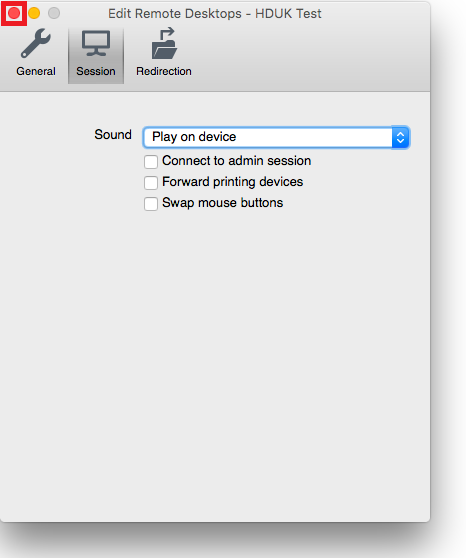Select the Session tab label
Viewport: 466px width, 558px height.
tap(96, 71)
